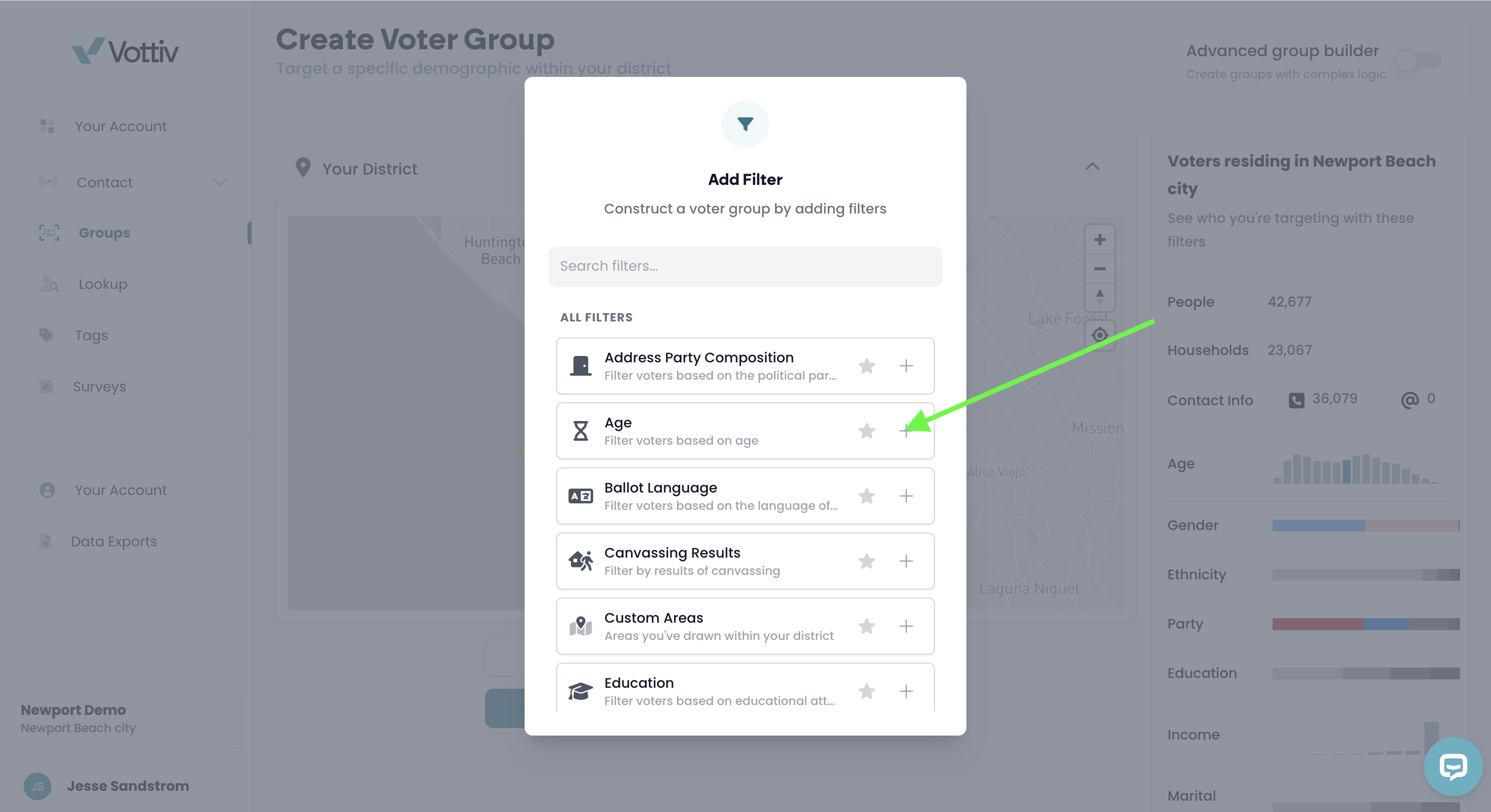Expand the Contact menu chevron
The width and height of the screenshot is (1491, 812).
point(219,182)
